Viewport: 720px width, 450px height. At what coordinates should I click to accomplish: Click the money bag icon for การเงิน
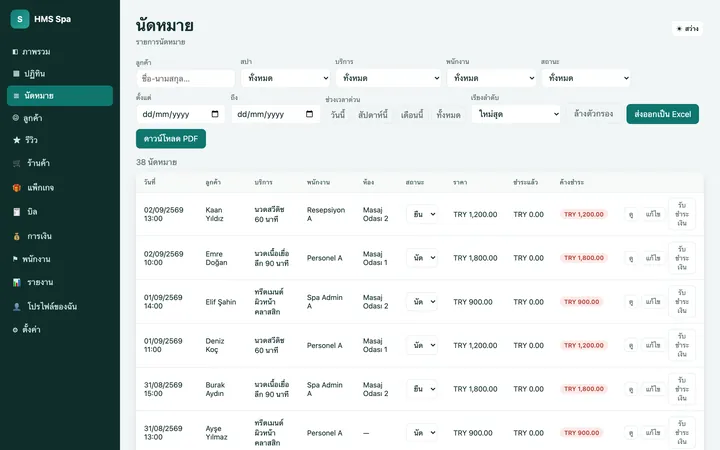(17, 236)
